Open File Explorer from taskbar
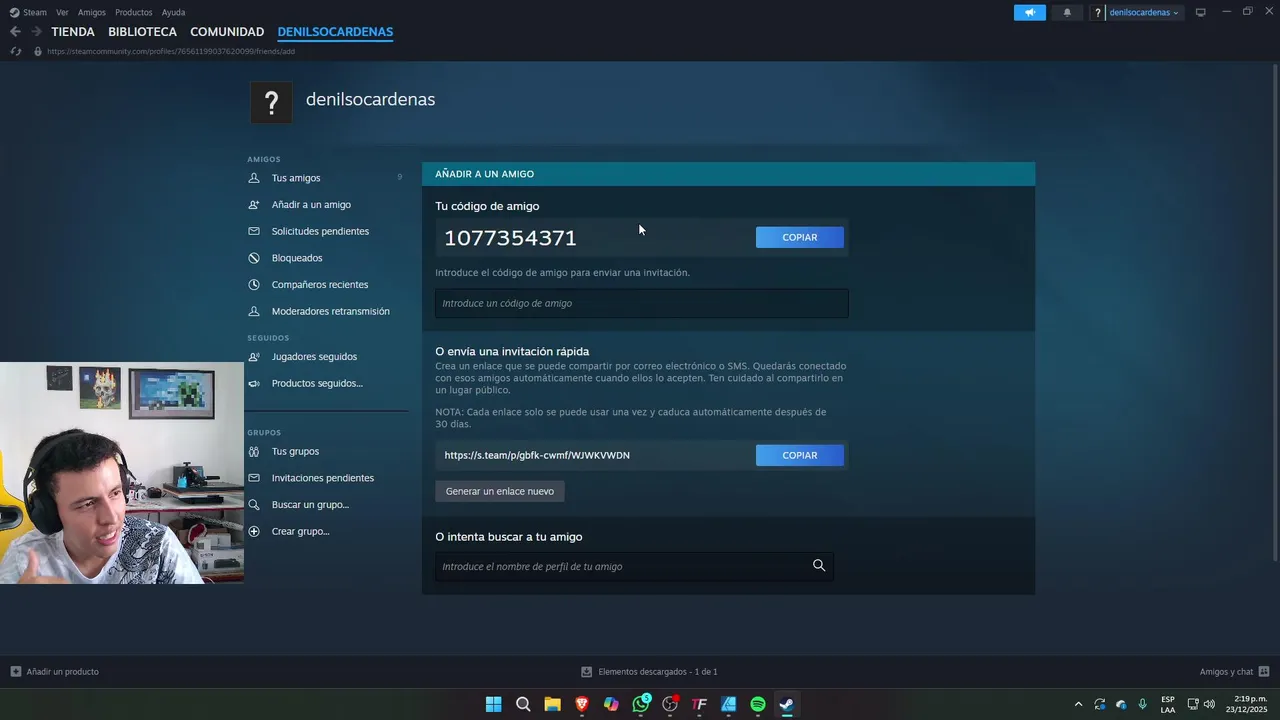Viewport: 1280px width, 720px height. click(552, 704)
